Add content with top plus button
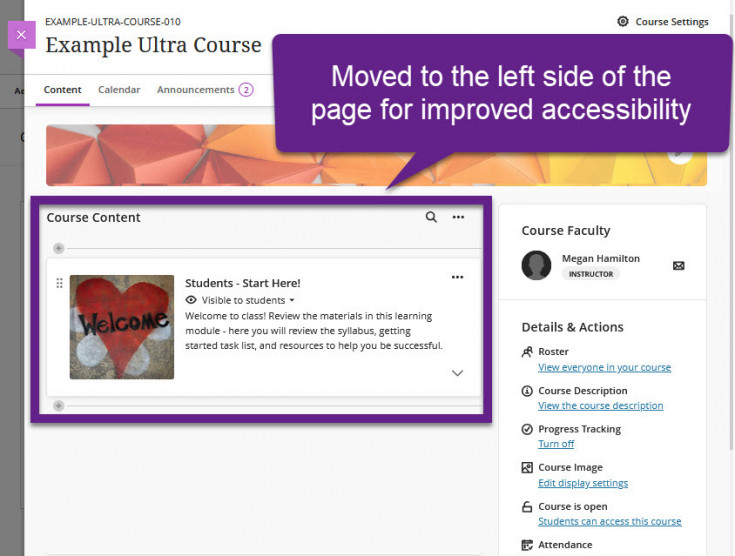735x556 pixels. click(59, 248)
